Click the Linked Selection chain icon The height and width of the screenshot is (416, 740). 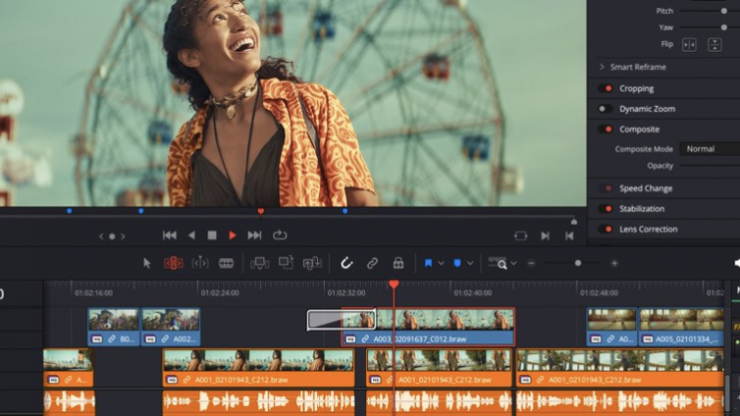click(372, 263)
